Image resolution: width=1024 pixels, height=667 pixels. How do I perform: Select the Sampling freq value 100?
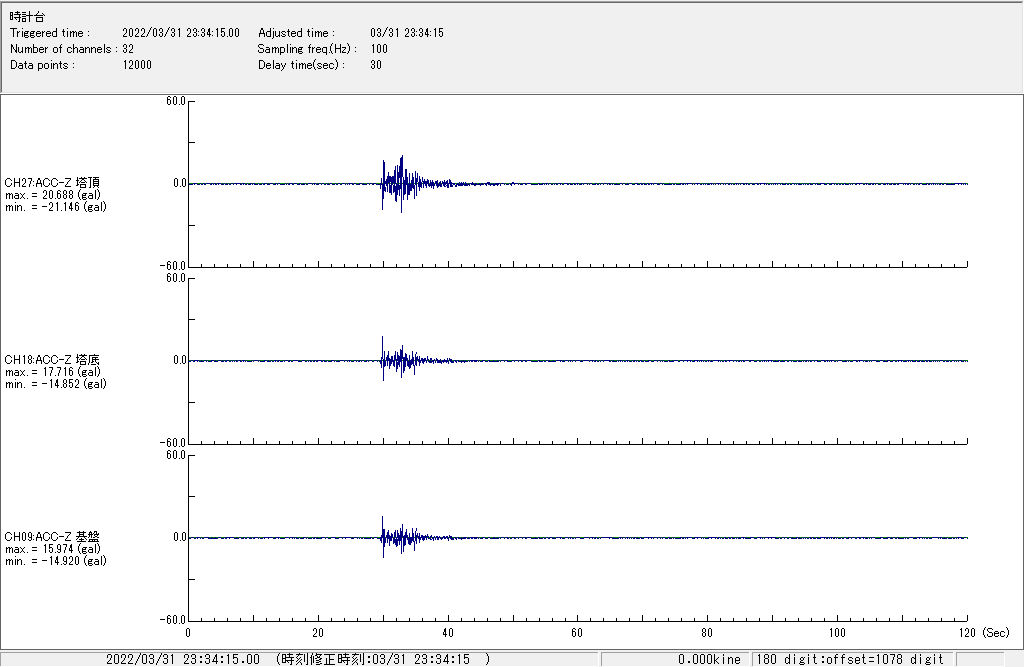click(379, 49)
